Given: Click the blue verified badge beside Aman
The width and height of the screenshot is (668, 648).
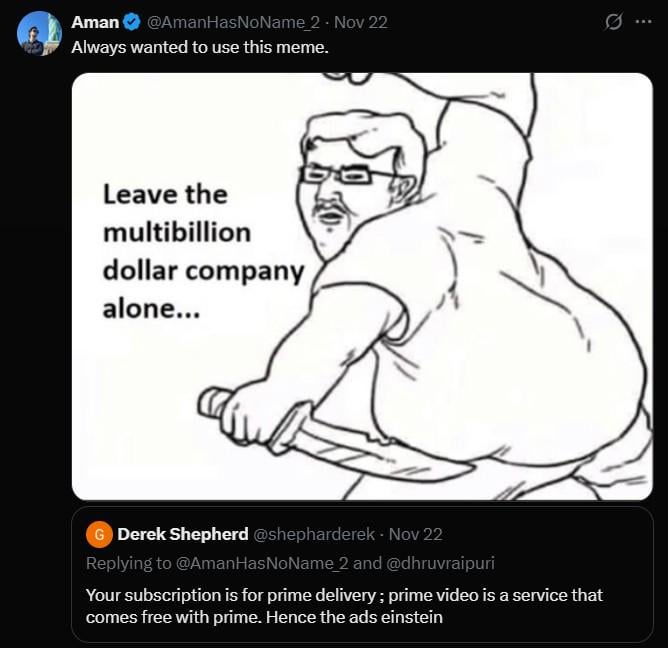Looking at the screenshot, I should [132, 22].
